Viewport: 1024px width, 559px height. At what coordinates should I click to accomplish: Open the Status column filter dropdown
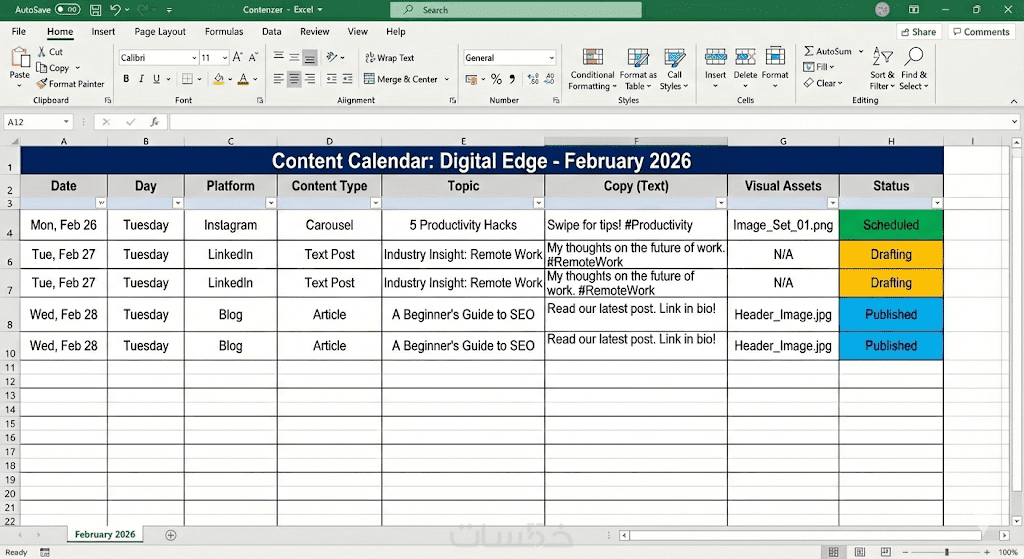[x=936, y=203]
